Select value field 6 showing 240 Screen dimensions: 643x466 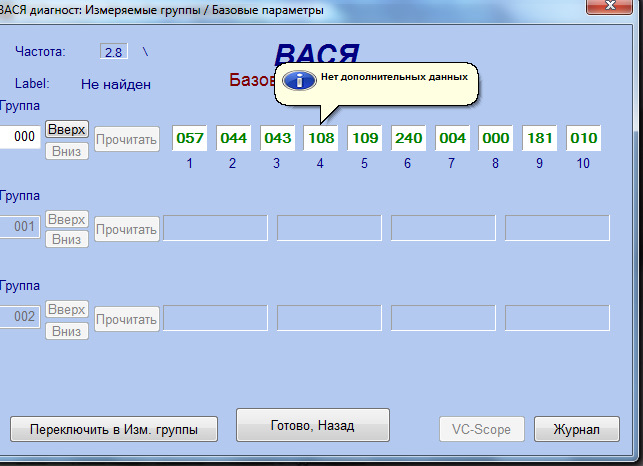pyautogui.click(x=408, y=138)
